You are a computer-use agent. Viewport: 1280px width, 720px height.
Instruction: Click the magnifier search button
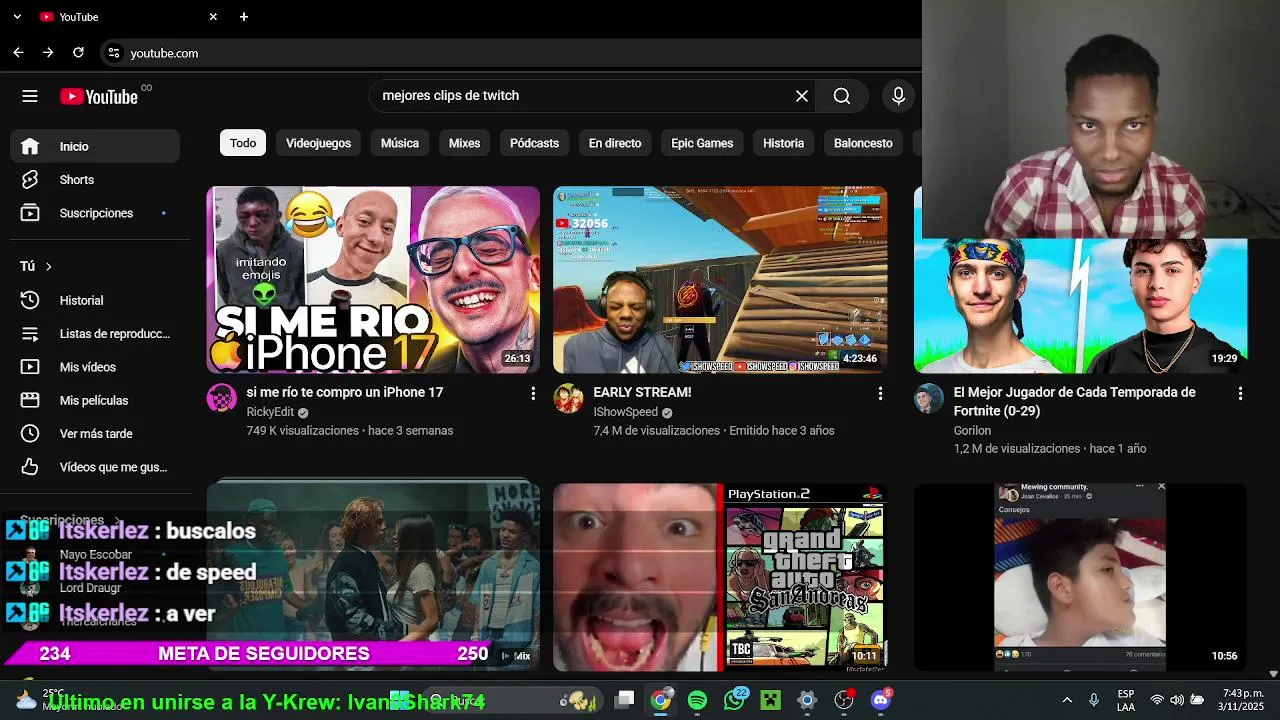click(842, 96)
